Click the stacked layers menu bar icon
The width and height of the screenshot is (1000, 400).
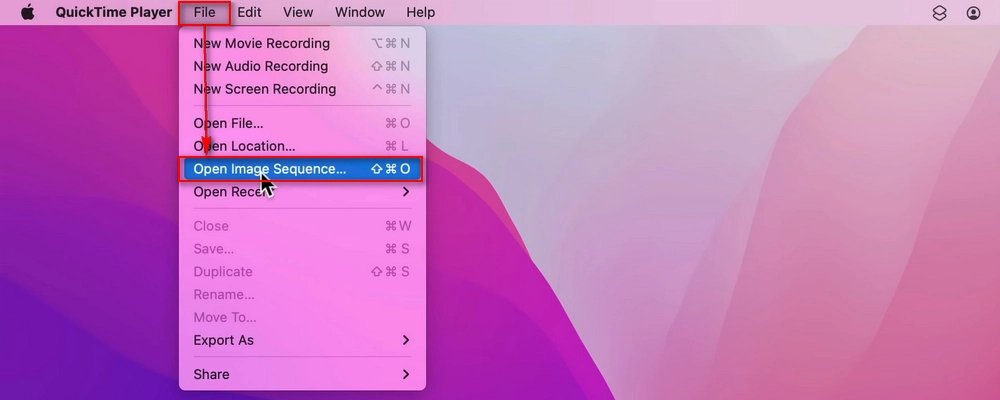(x=939, y=13)
